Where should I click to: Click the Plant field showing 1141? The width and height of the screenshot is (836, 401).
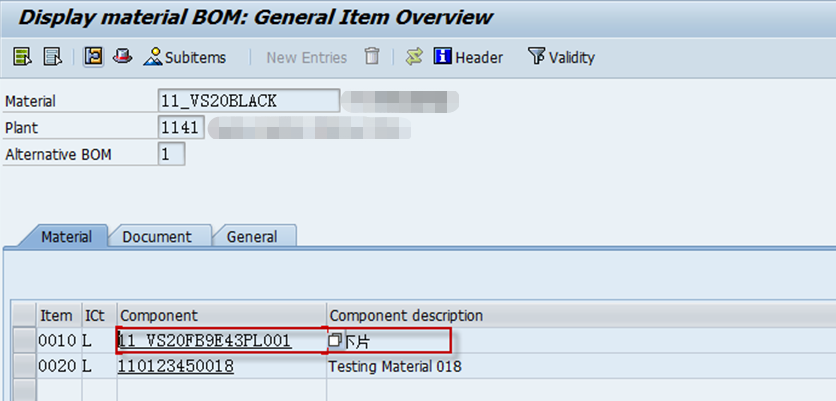[x=181, y=128]
